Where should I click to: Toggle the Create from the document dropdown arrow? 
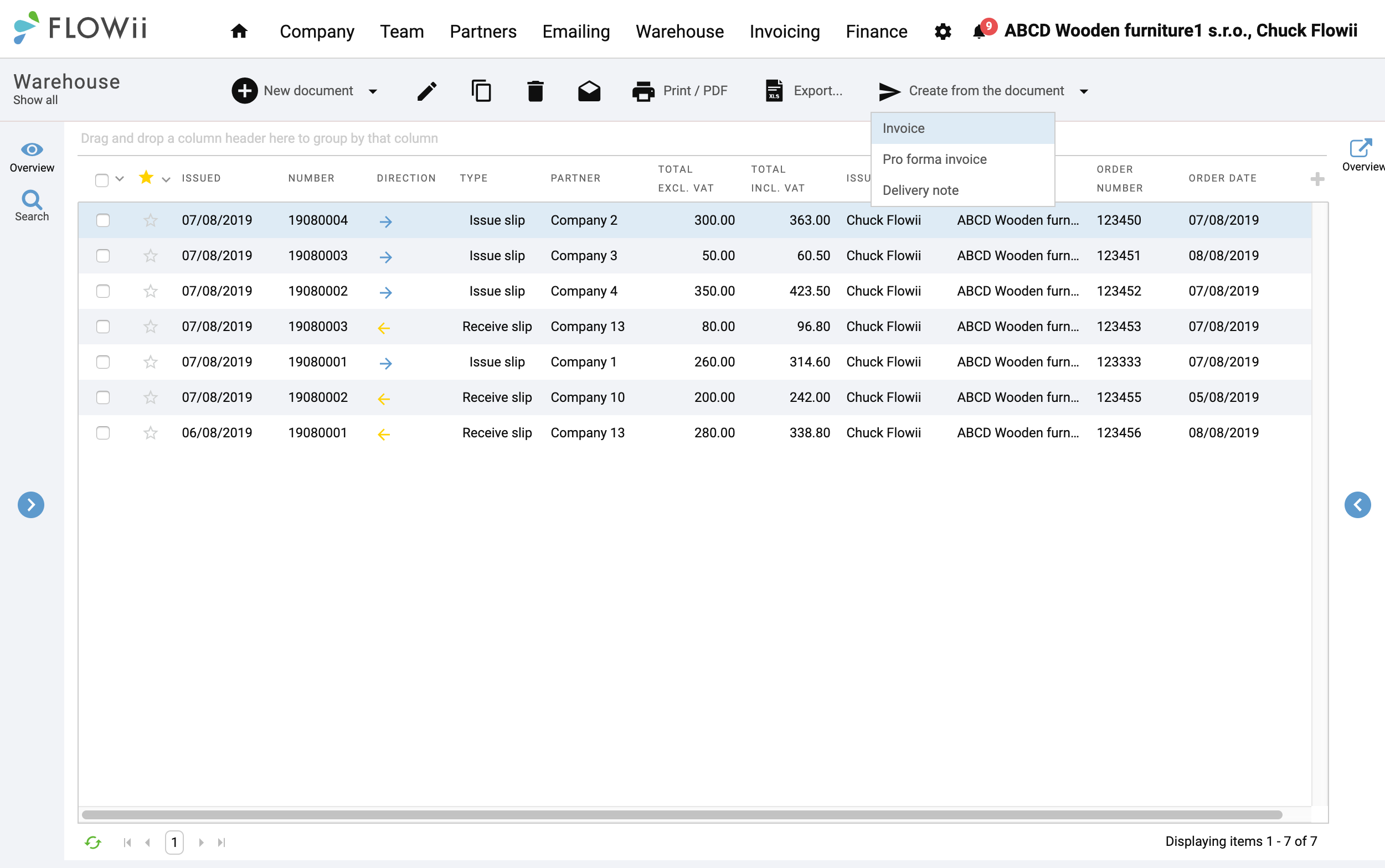pyautogui.click(x=1084, y=91)
